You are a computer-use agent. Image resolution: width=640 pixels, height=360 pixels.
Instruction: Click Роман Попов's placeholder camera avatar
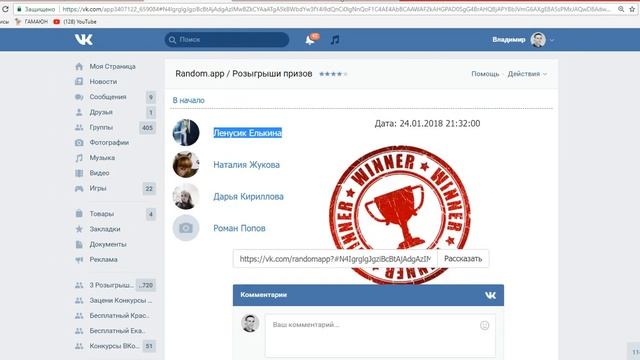click(186, 228)
